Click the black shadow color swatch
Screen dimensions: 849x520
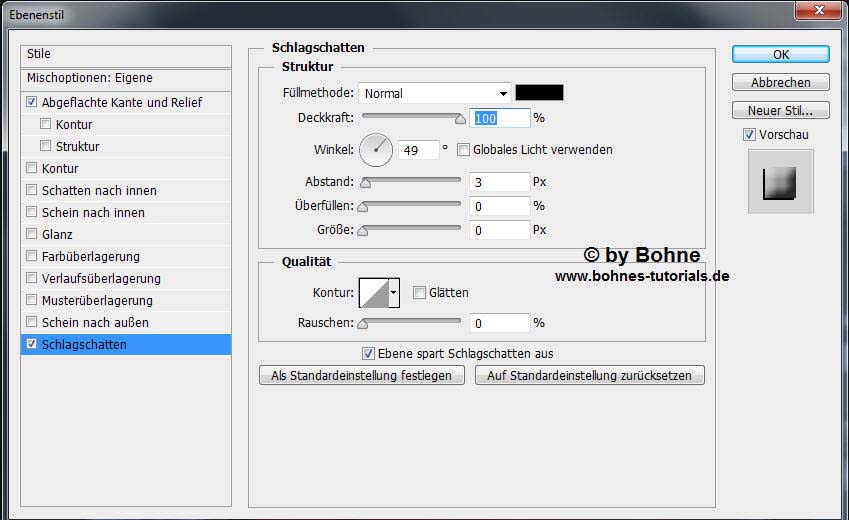pyautogui.click(x=539, y=93)
